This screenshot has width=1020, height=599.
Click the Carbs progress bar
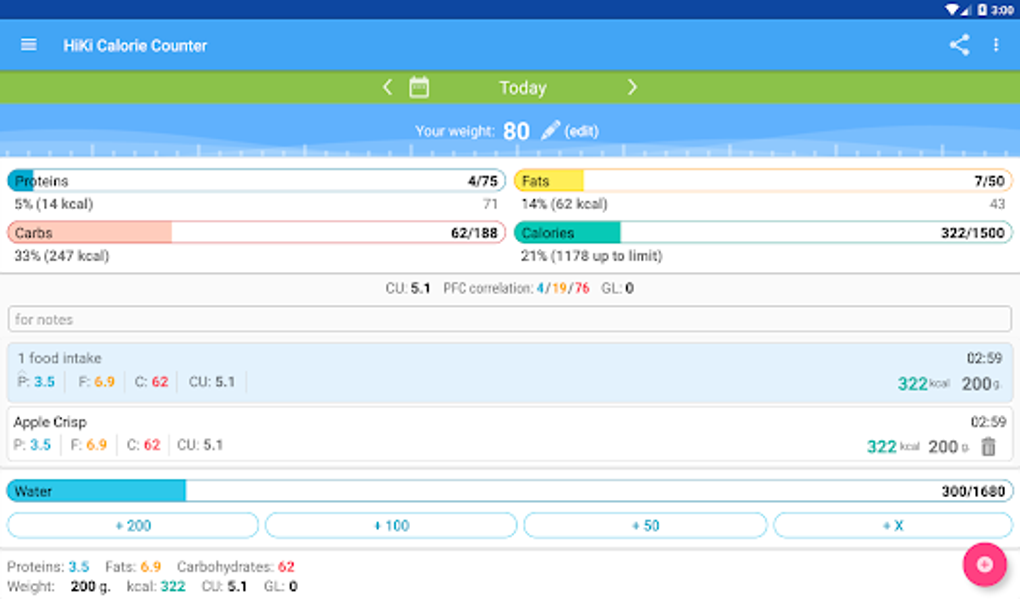256,232
